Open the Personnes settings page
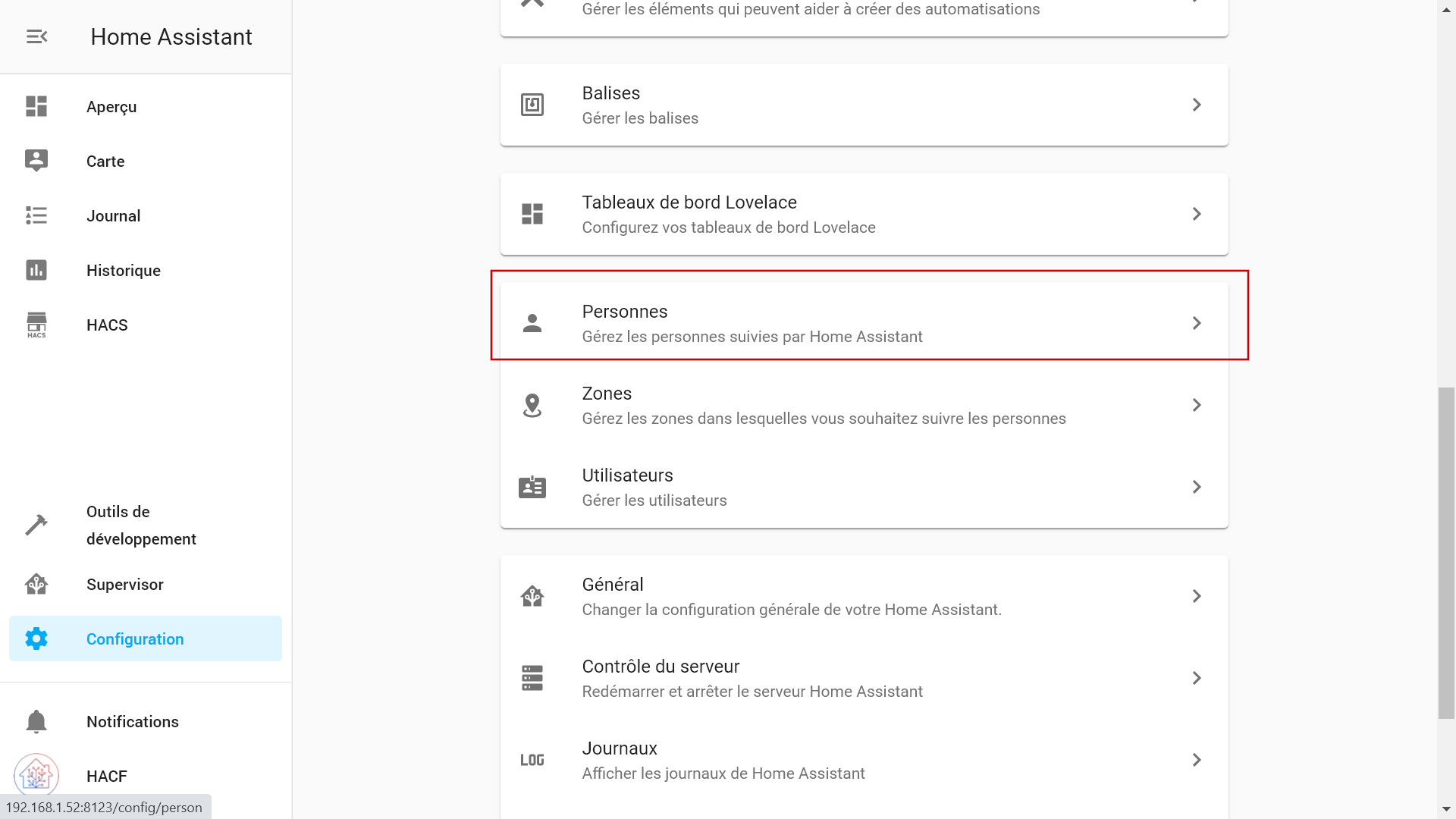The height and width of the screenshot is (819, 1456). pos(864,323)
